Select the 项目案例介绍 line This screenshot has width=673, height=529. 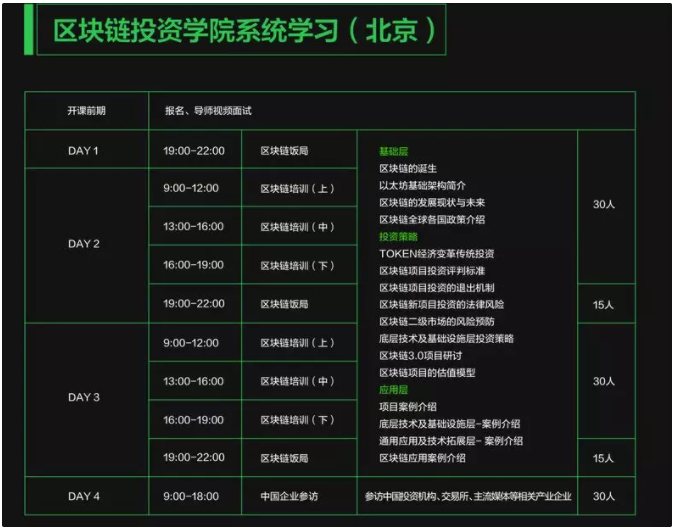pos(408,407)
